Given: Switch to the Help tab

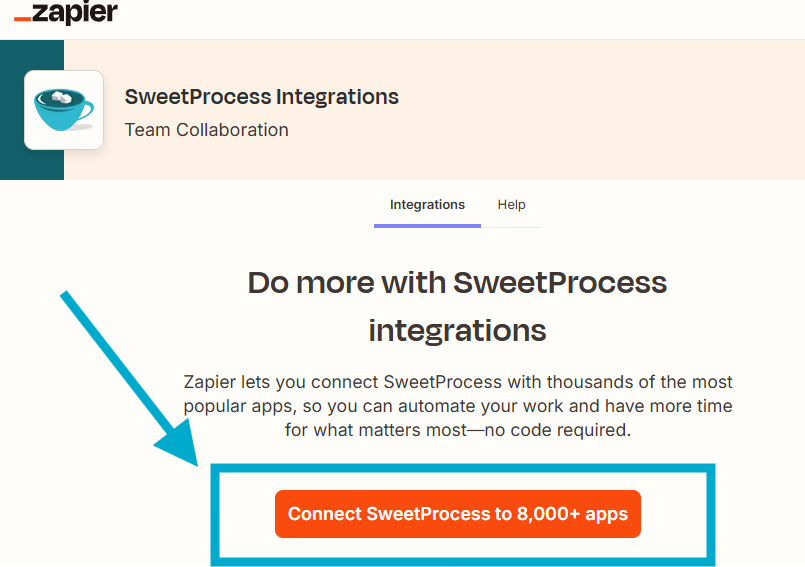Looking at the screenshot, I should 511,205.
